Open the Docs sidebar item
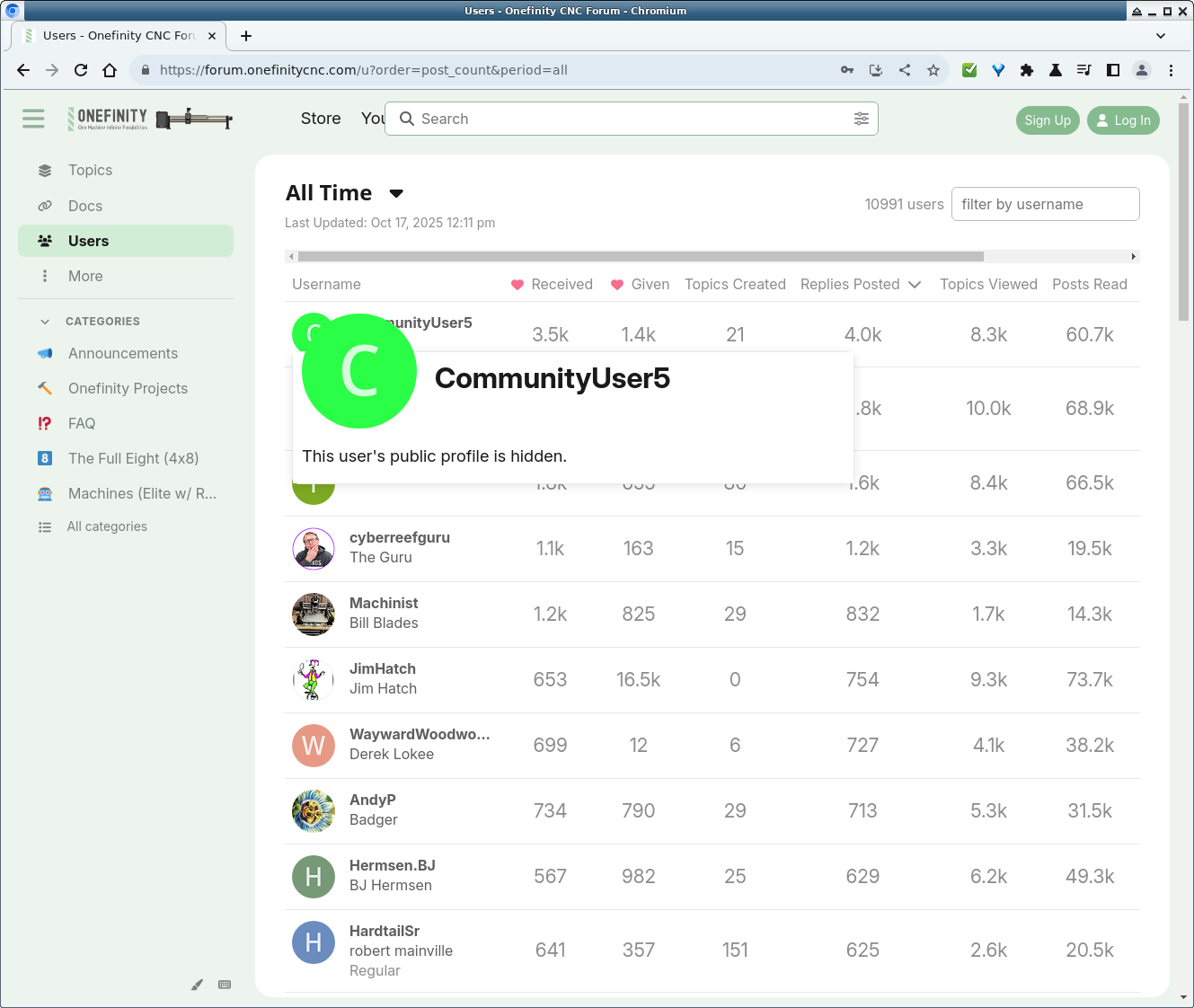The height and width of the screenshot is (1008, 1194). 84,206
